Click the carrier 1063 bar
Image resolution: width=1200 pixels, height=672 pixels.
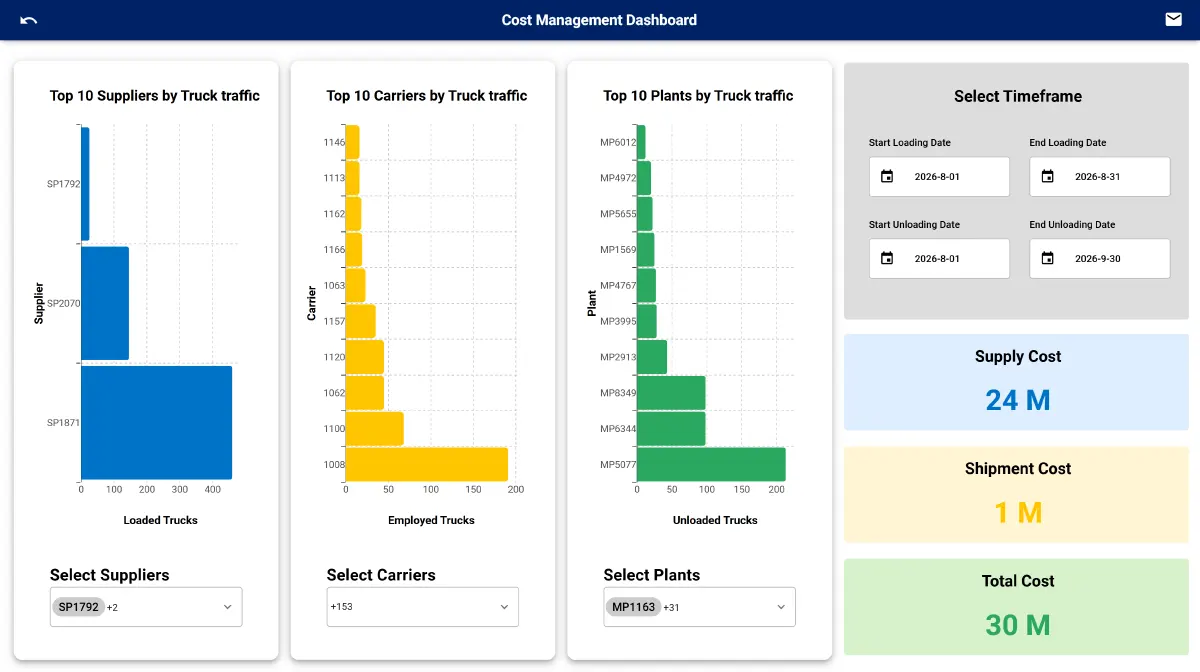(x=356, y=285)
